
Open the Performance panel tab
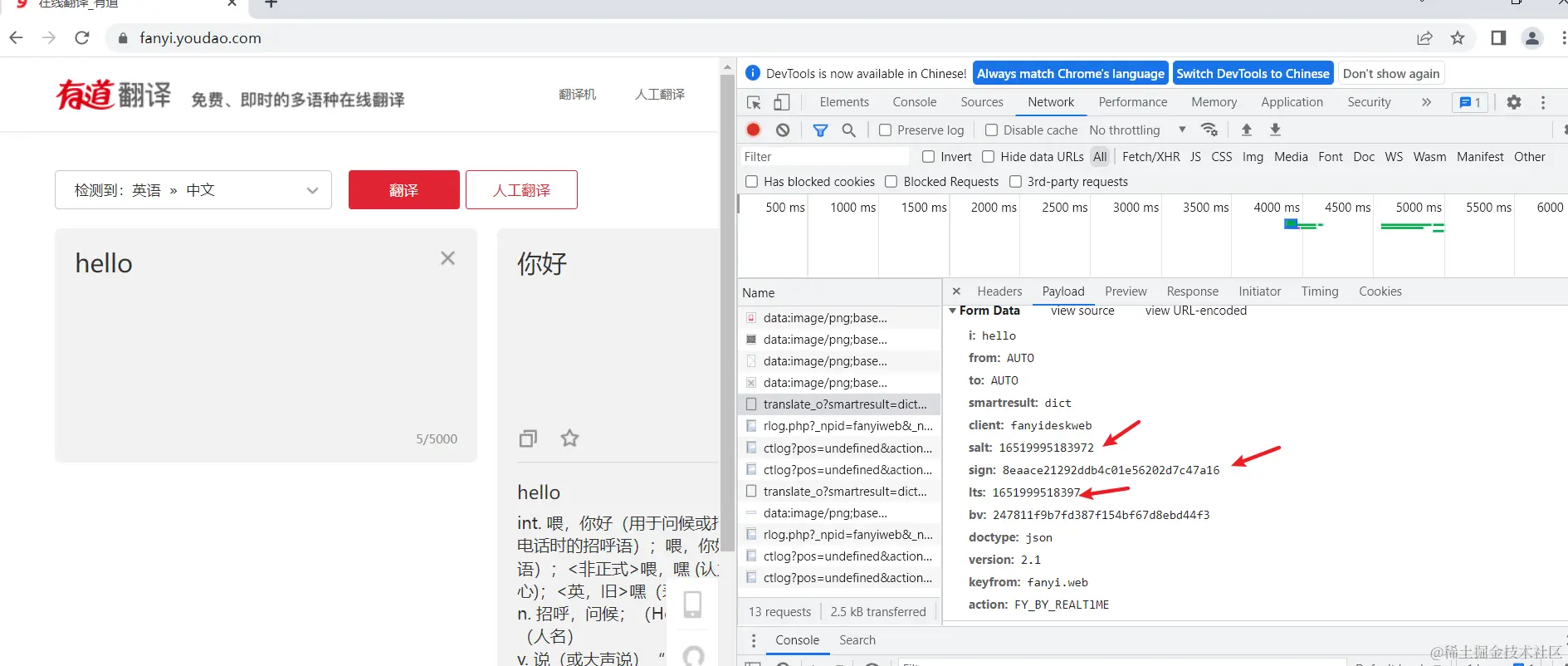(x=1133, y=102)
